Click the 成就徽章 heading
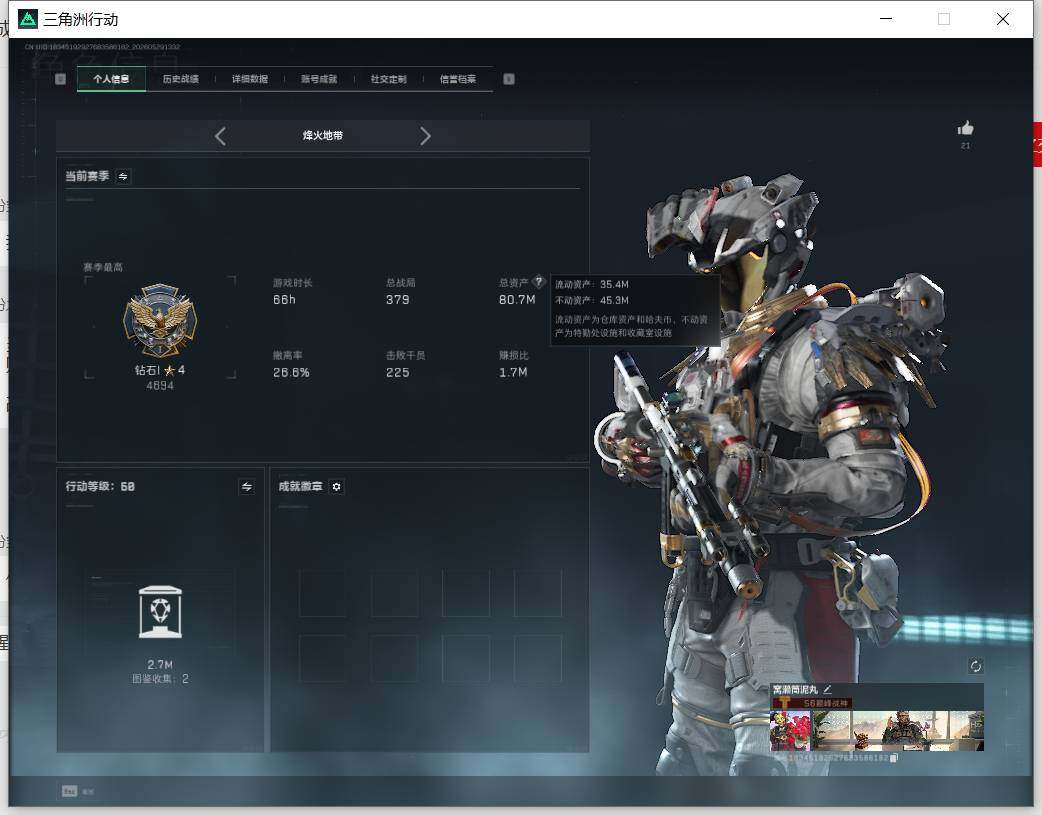1042x815 pixels. click(300, 487)
